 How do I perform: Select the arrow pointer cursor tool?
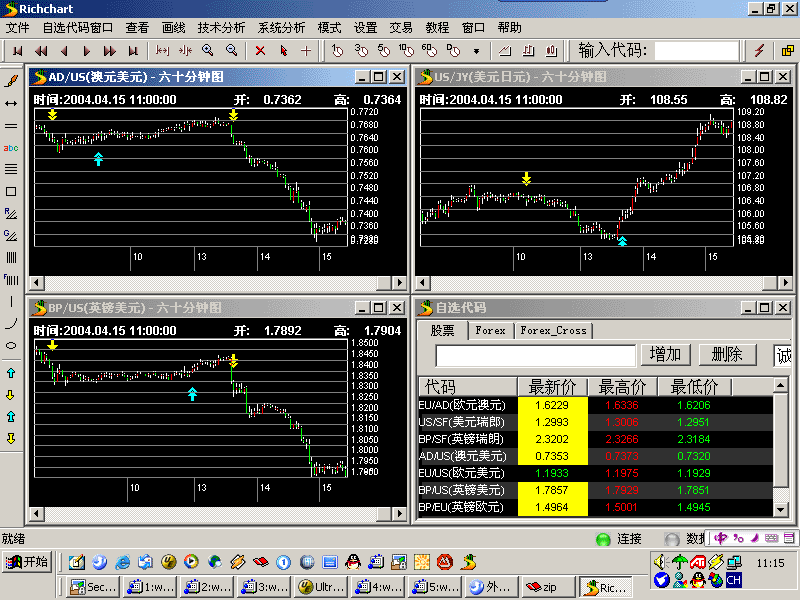pyautogui.click(x=284, y=51)
